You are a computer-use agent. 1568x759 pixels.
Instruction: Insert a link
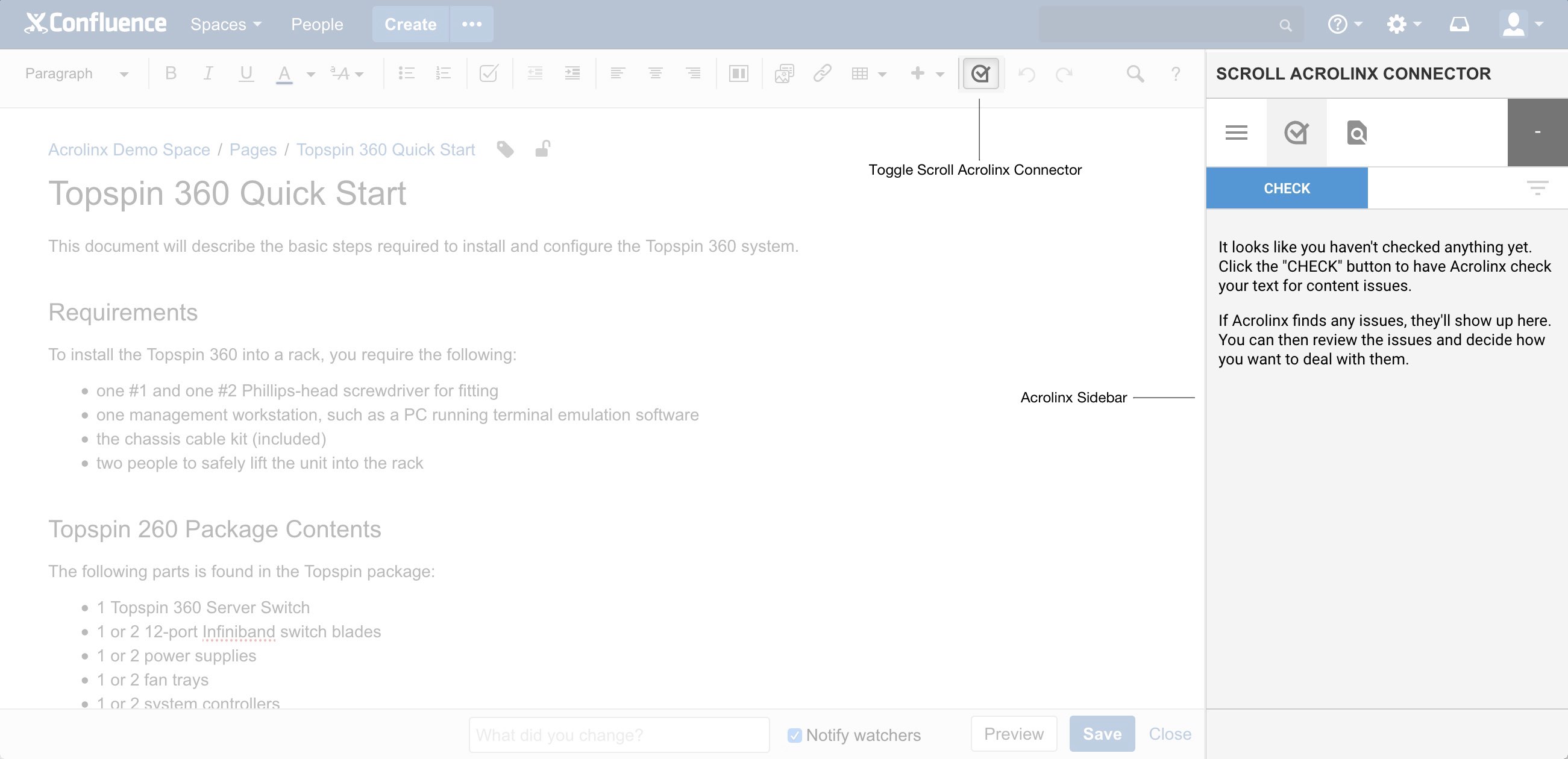point(822,73)
